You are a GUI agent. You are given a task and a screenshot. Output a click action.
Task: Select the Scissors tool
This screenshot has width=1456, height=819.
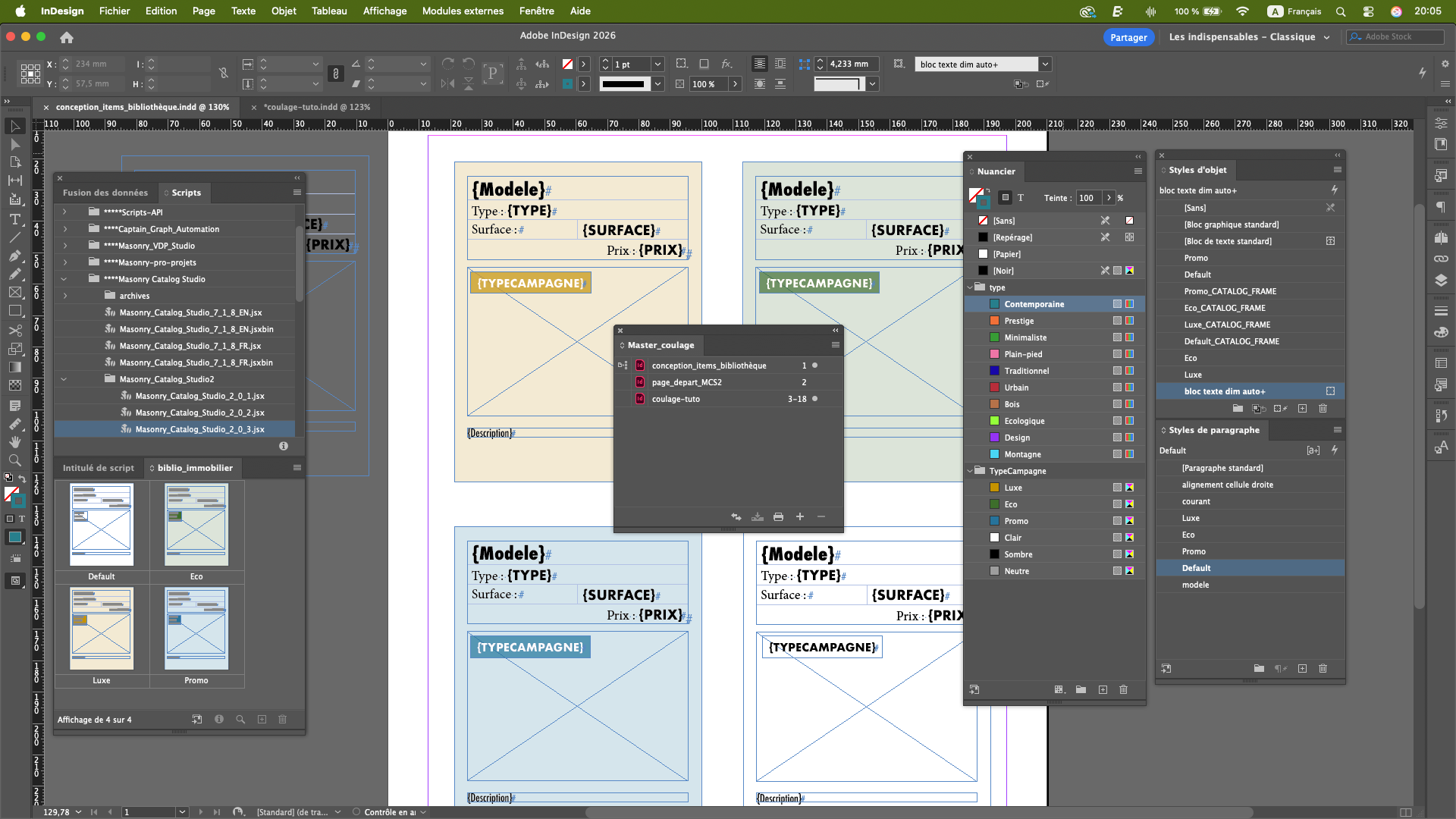pyautogui.click(x=14, y=331)
